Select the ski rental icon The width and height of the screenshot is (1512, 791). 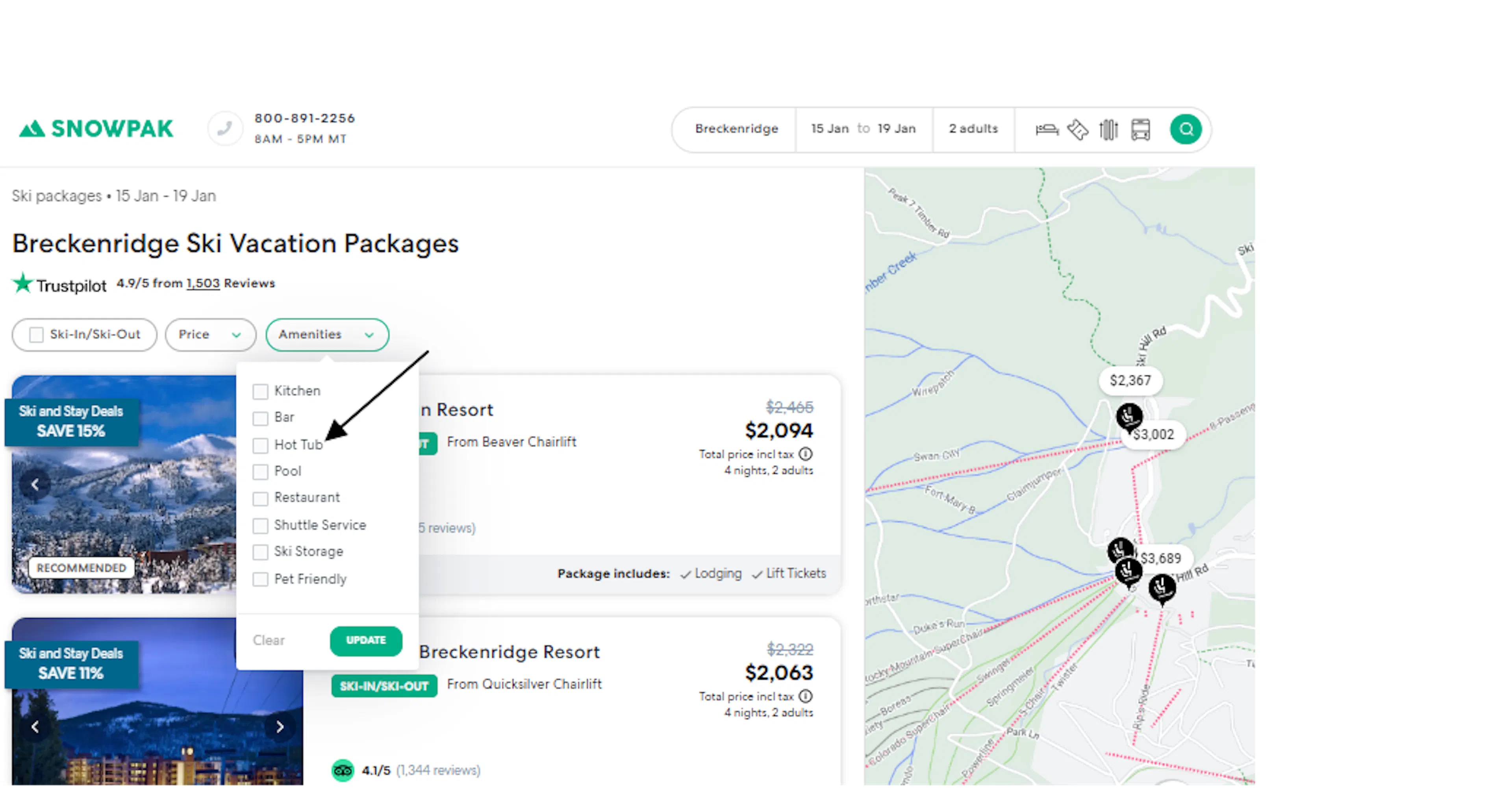(1109, 129)
